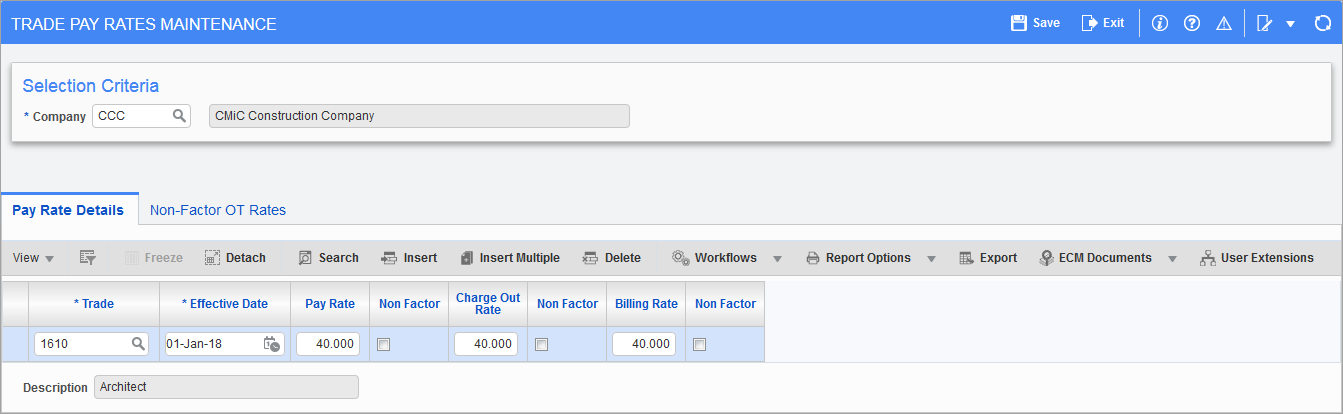Expand the Workflows dropdown arrow

click(x=777, y=259)
